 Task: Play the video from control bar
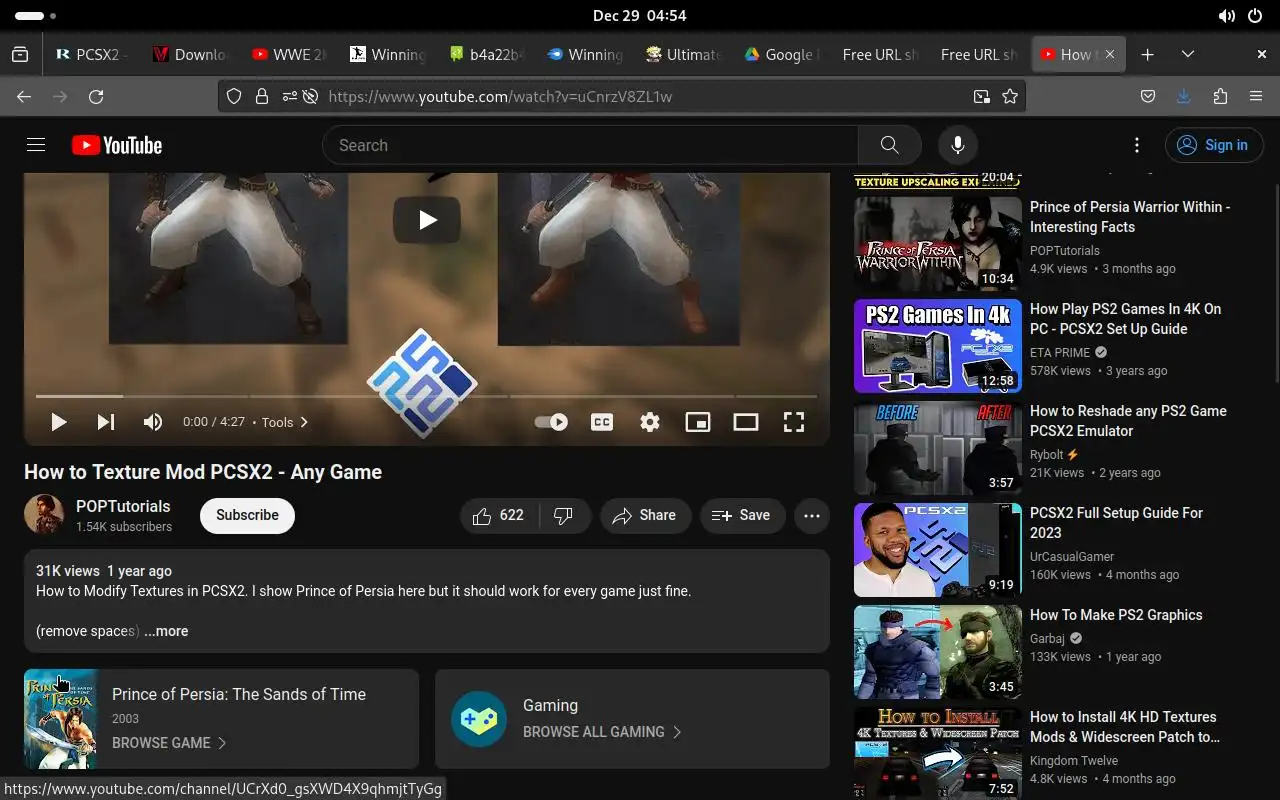coord(58,422)
